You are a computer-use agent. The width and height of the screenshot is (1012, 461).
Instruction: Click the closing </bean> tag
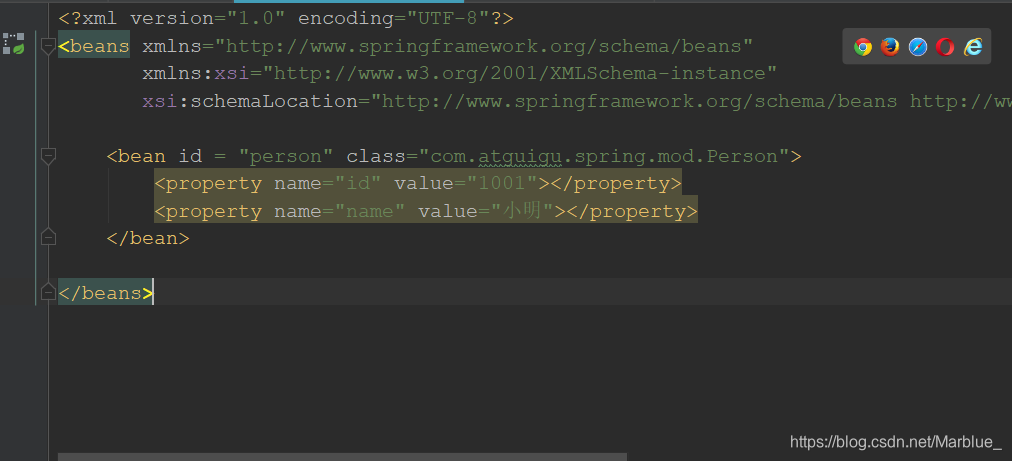click(148, 239)
